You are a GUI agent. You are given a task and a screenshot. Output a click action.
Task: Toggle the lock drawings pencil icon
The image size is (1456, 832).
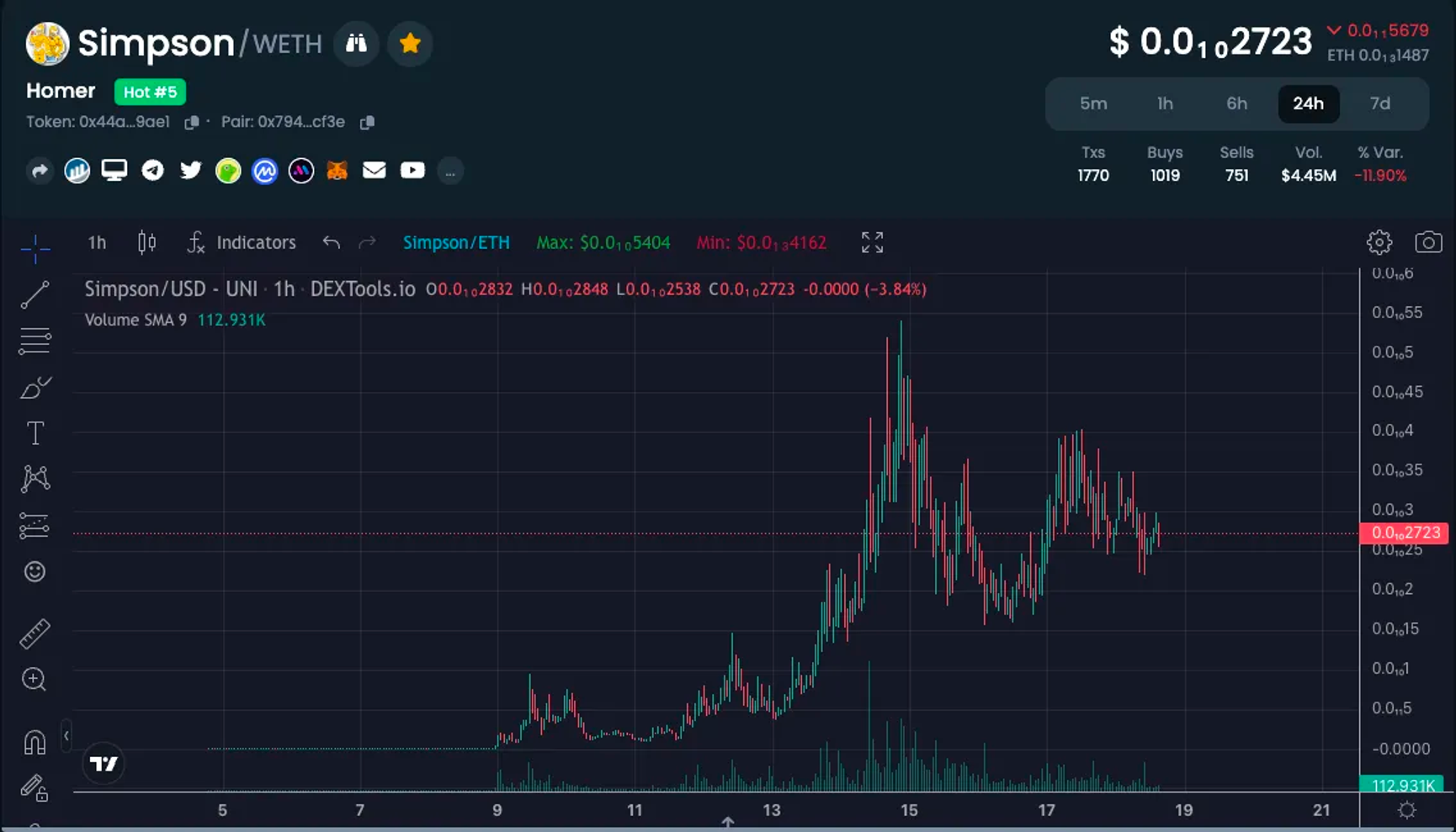tap(35, 788)
